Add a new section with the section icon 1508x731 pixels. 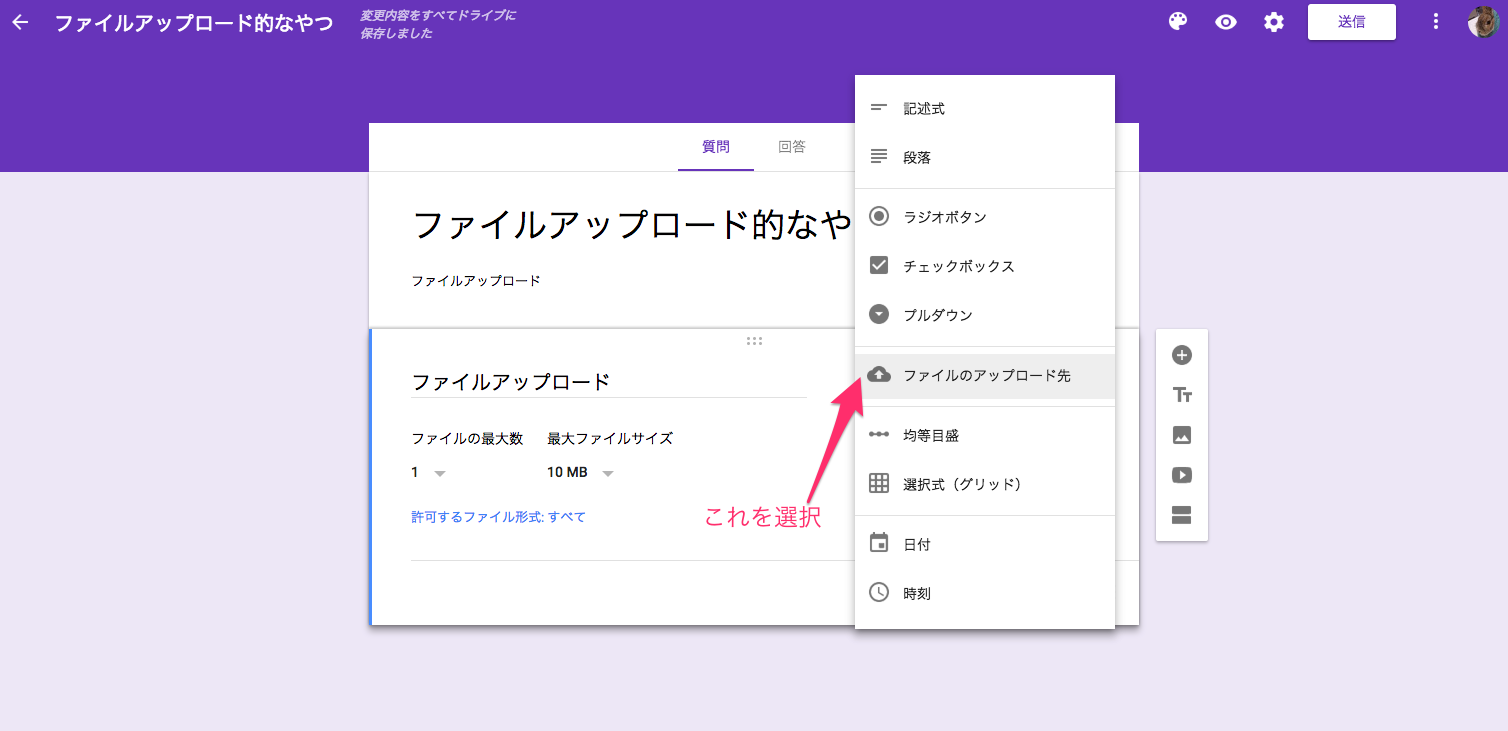(x=1181, y=515)
